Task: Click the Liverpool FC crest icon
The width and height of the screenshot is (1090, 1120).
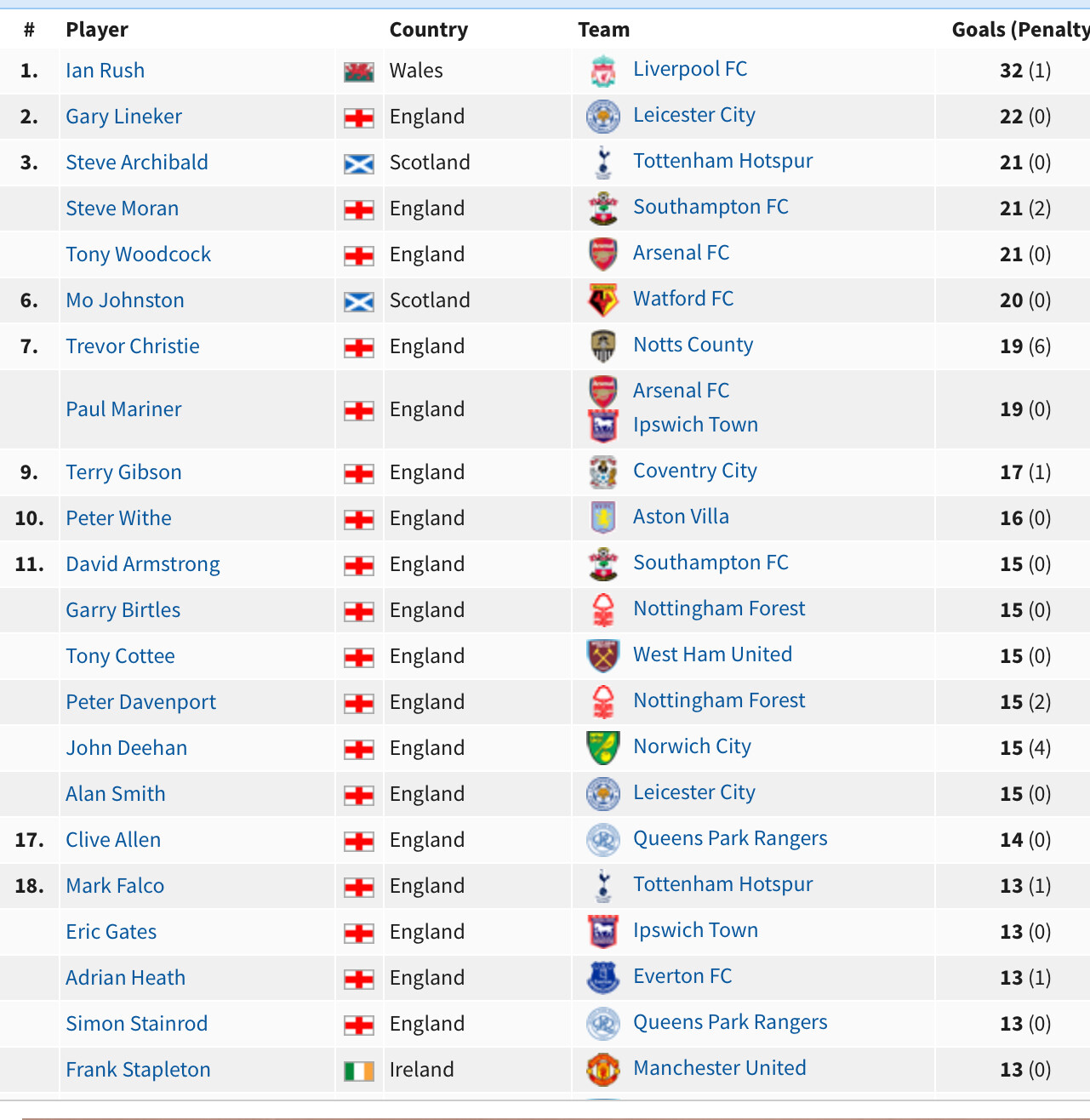Action: (x=603, y=71)
